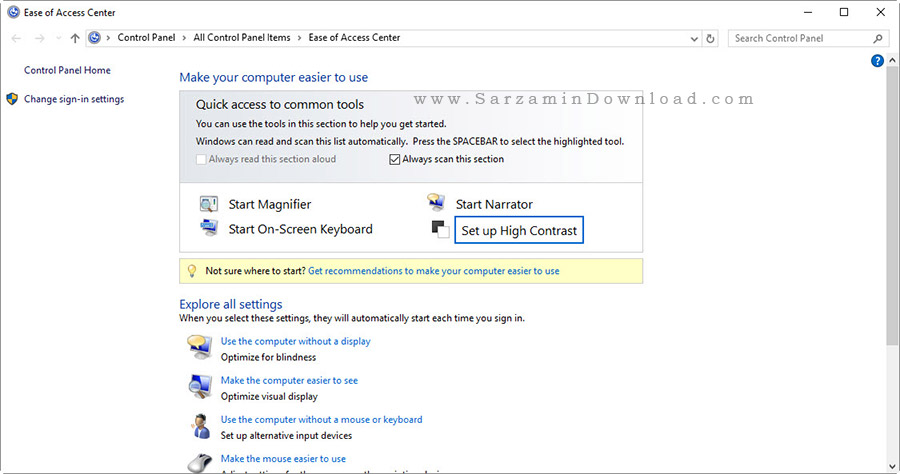Click the 'Use the computer without a display' icon
This screenshot has width=900, height=474.
[200, 348]
